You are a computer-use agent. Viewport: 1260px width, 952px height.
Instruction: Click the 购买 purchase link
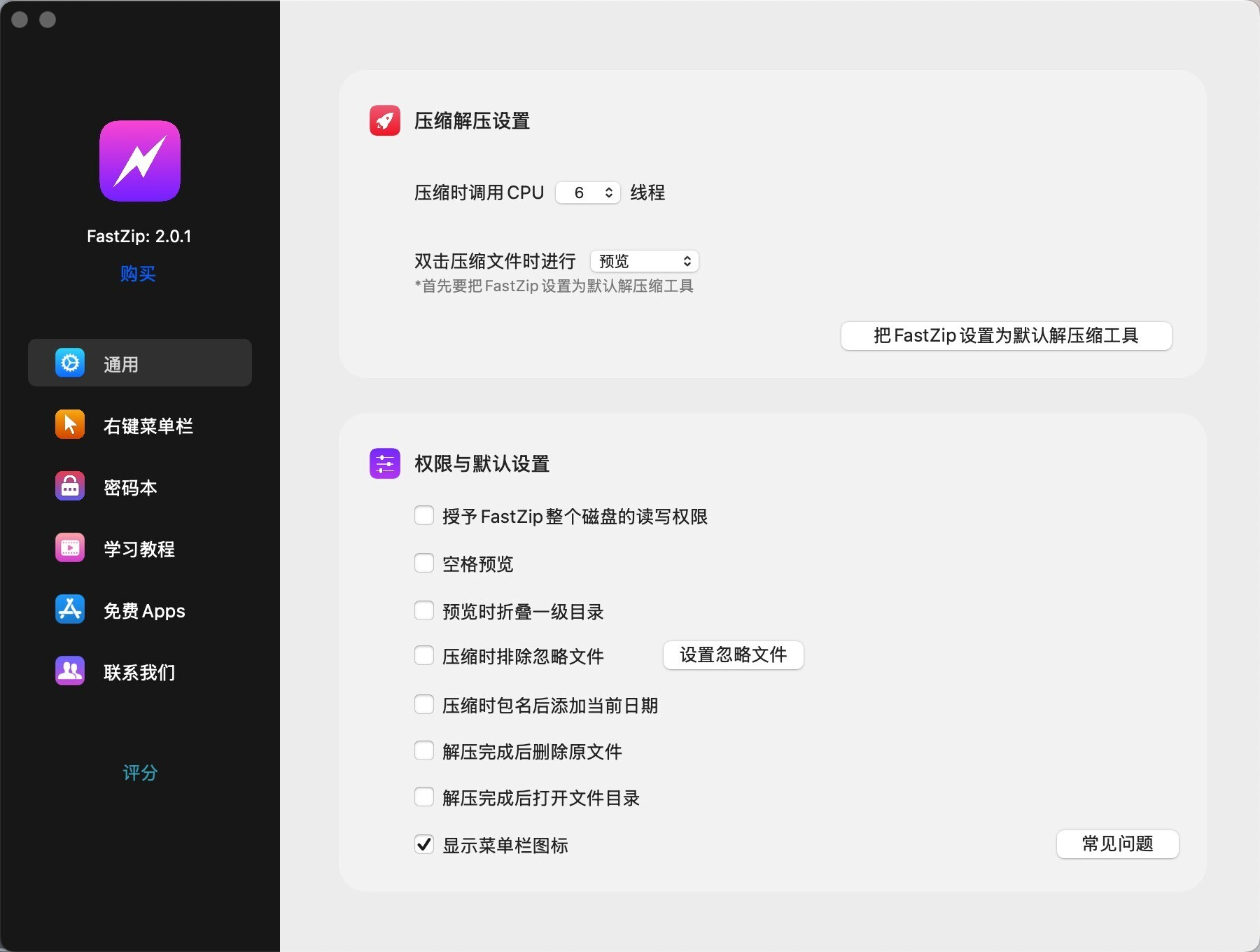point(138,274)
